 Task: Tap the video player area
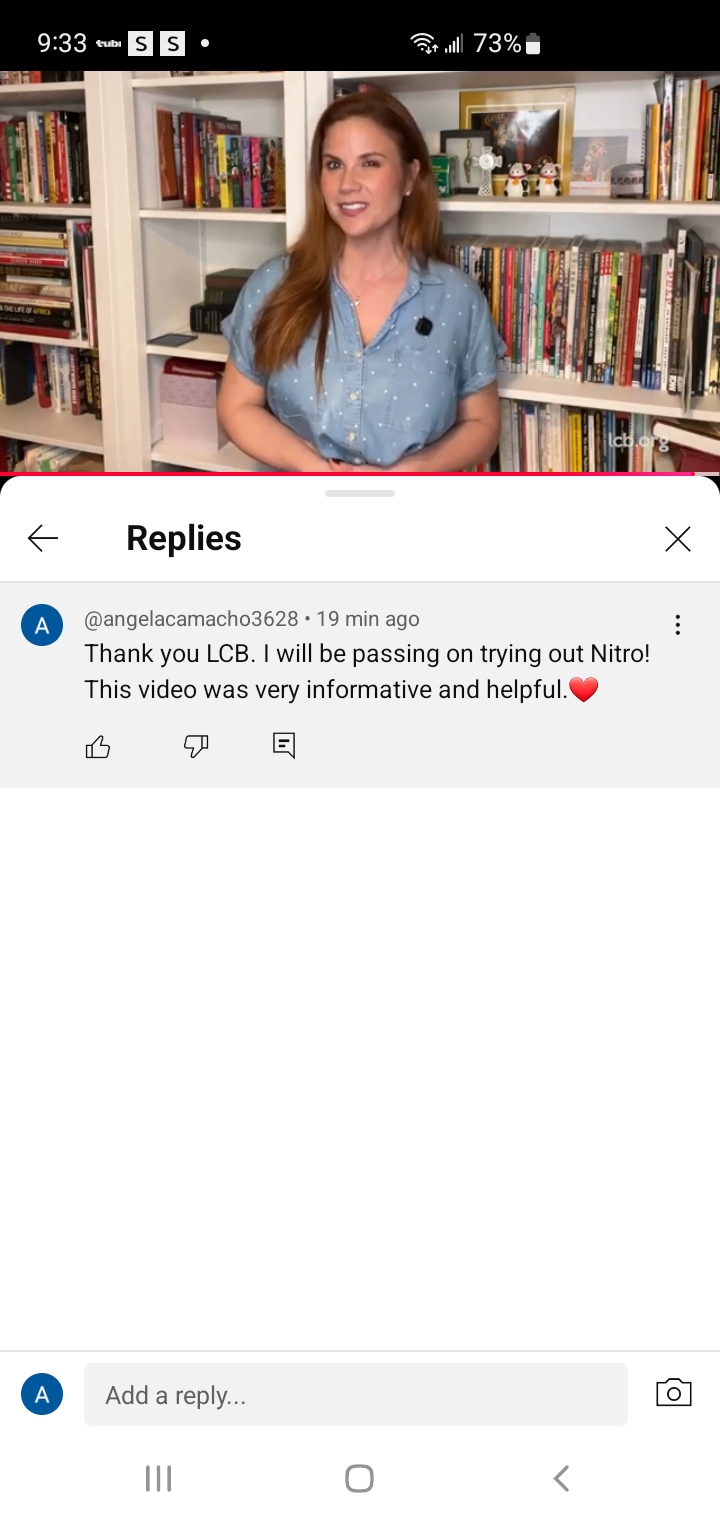(x=360, y=271)
